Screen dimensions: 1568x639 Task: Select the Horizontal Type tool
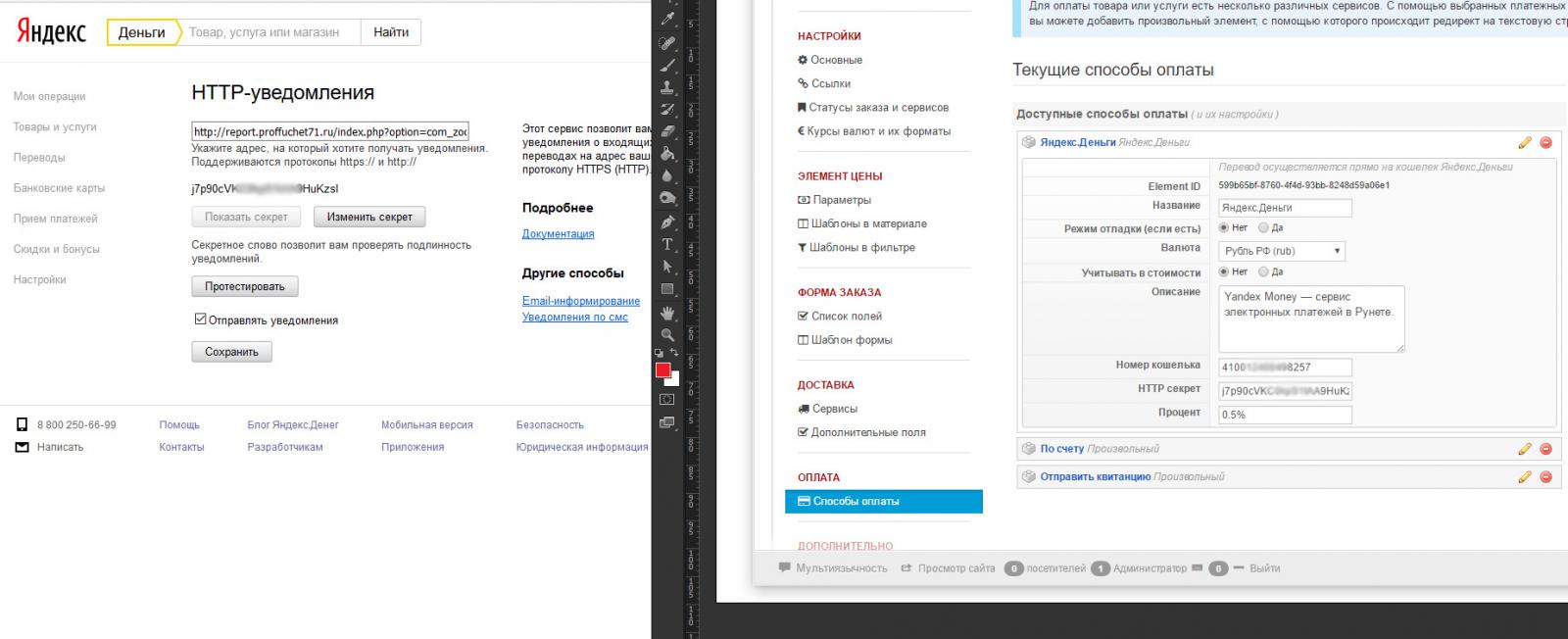point(667,244)
